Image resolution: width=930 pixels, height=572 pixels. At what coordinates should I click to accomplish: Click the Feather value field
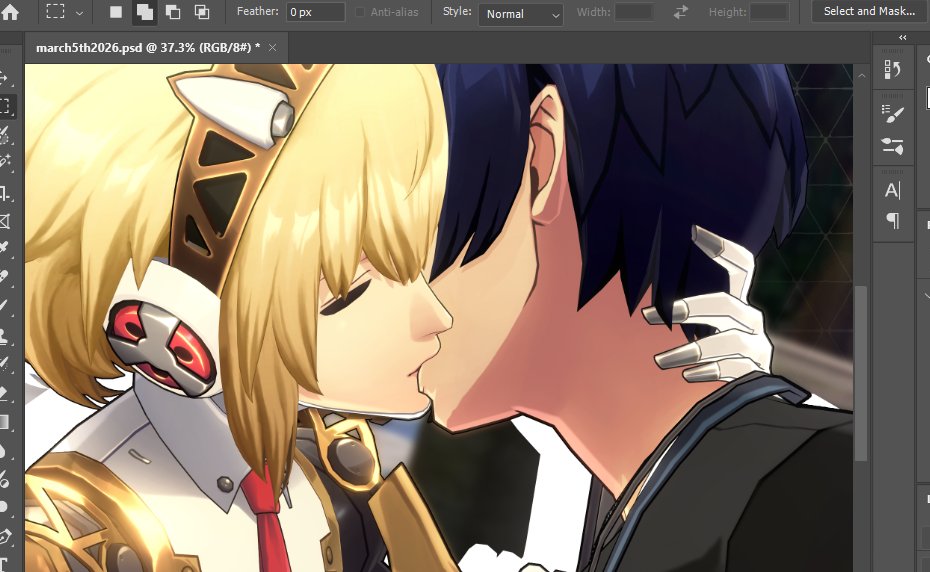316,12
